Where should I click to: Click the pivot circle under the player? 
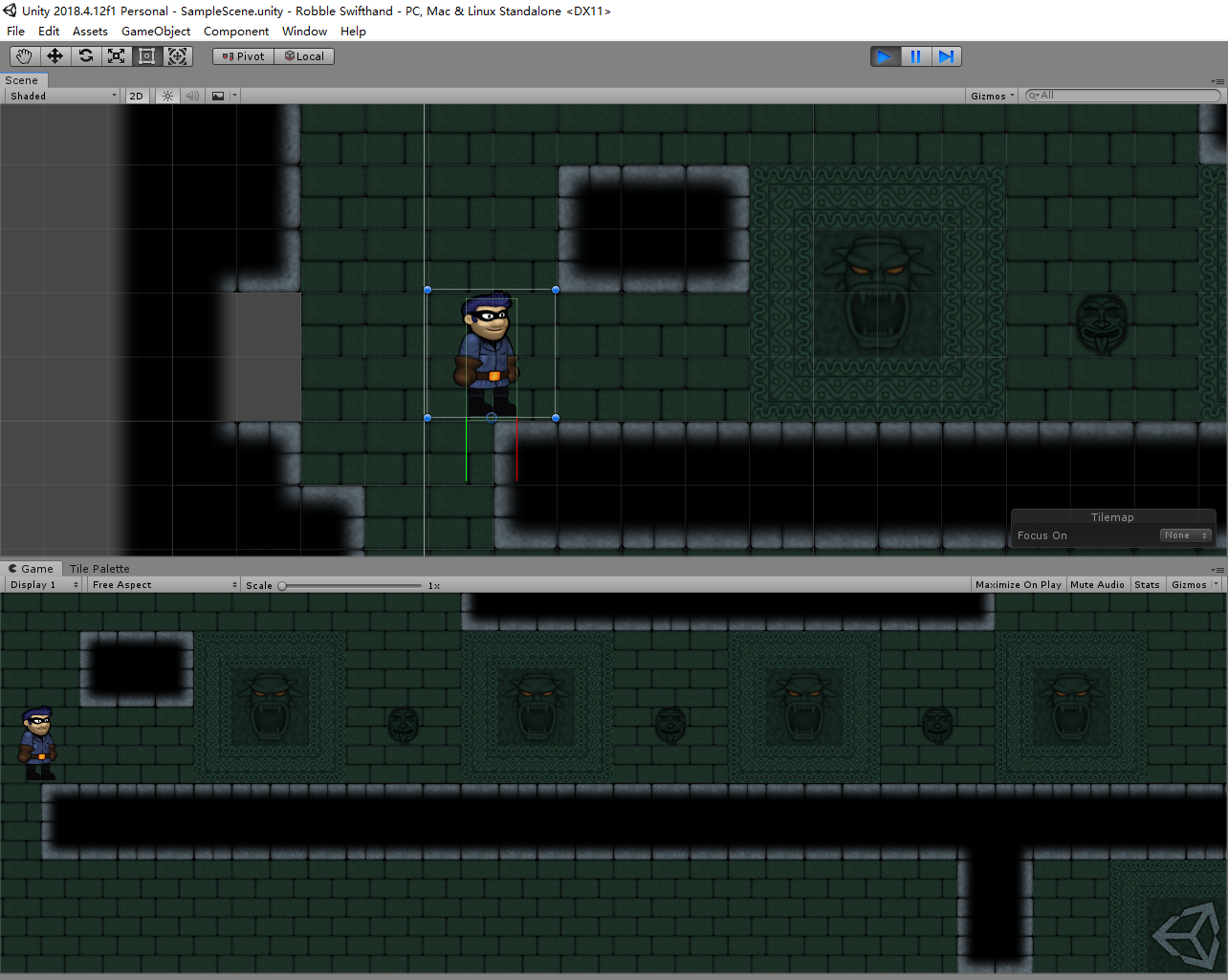click(492, 418)
